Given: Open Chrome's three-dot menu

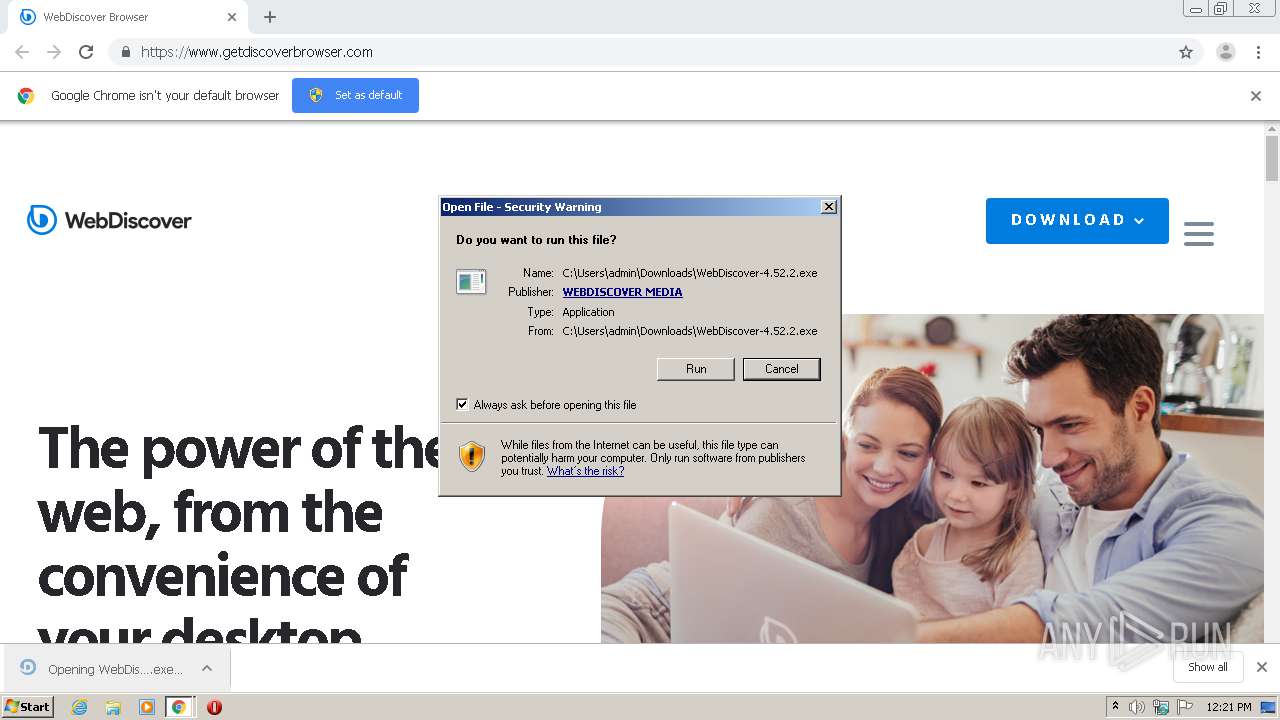Looking at the screenshot, I should (x=1259, y=52).
